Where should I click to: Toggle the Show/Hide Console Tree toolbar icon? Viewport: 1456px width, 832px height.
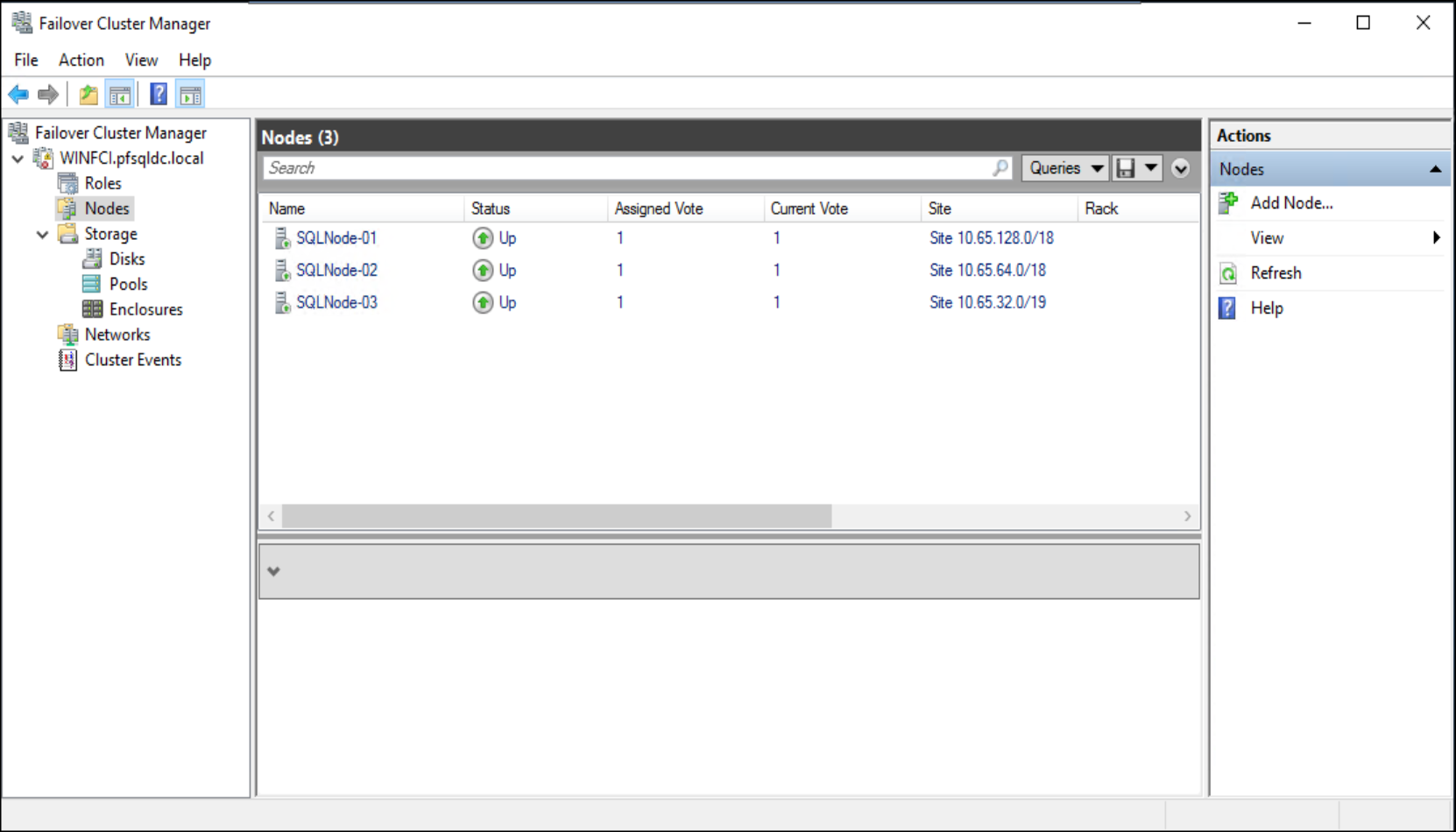click(120, 95)
